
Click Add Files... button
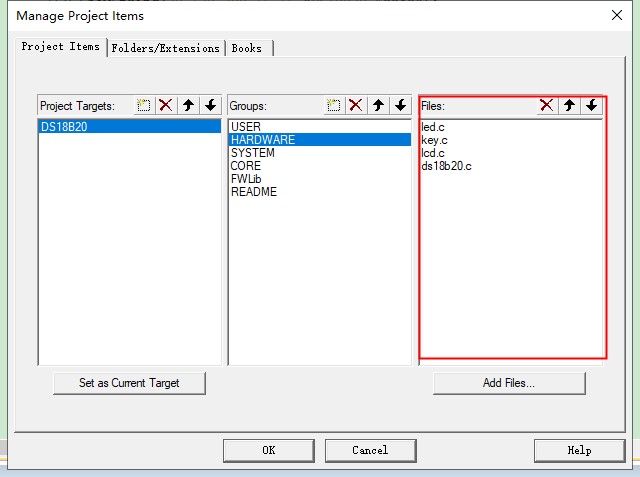point(509,383)
